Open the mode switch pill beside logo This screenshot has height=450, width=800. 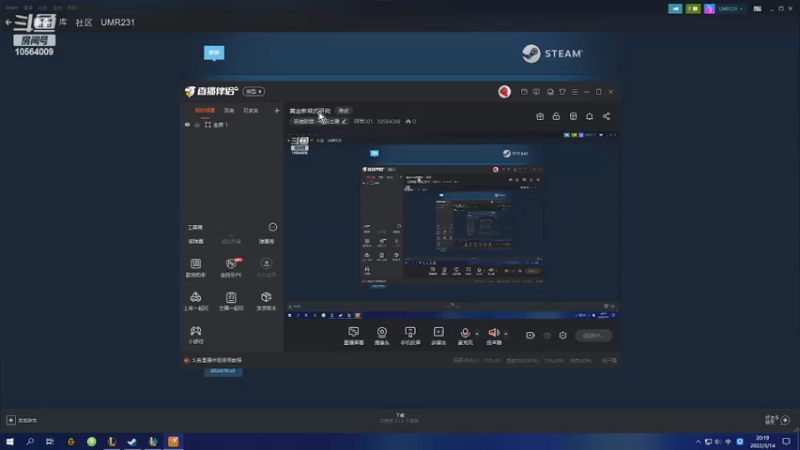point(254,91)
